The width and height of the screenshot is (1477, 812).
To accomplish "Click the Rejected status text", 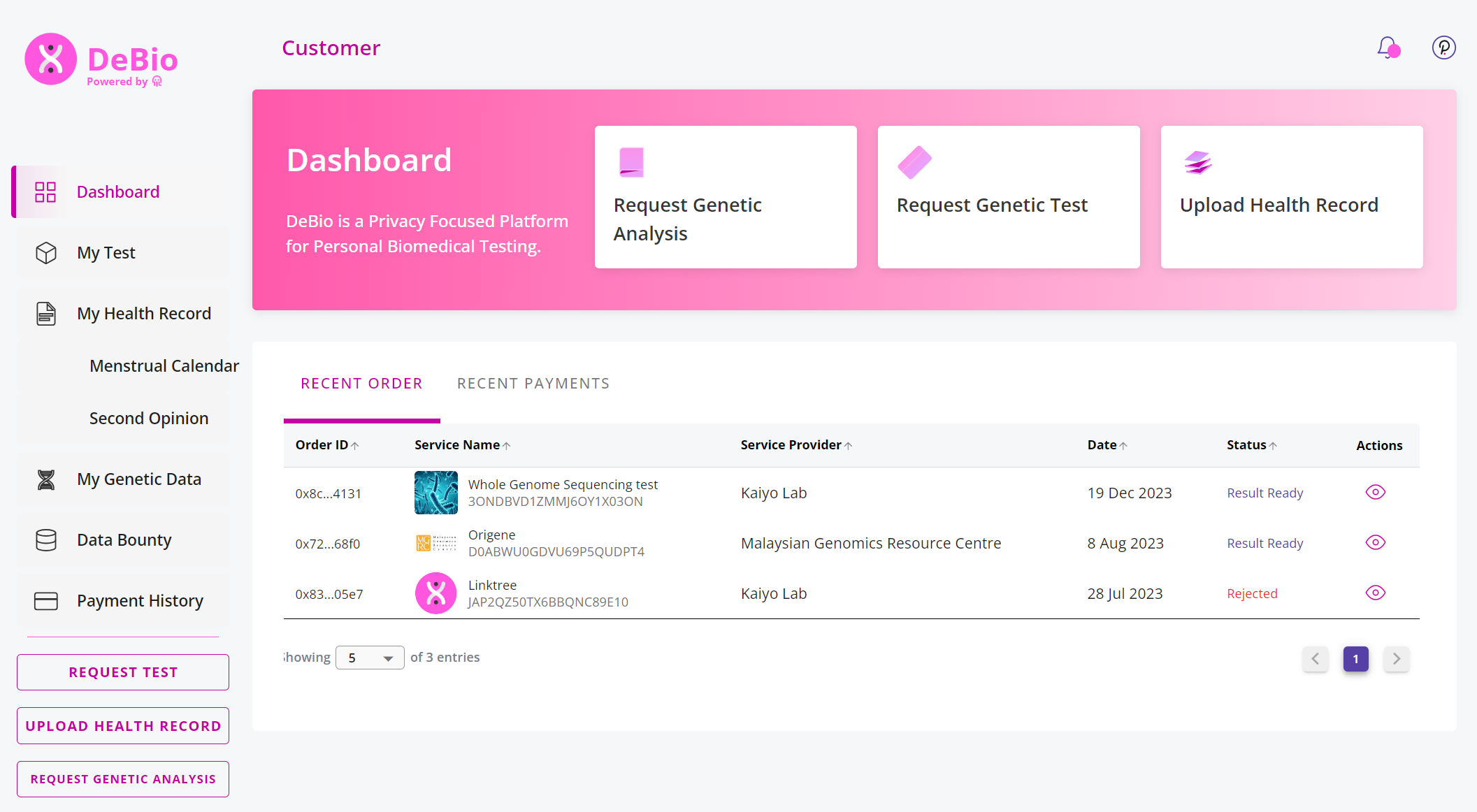I will (1252, 594).
